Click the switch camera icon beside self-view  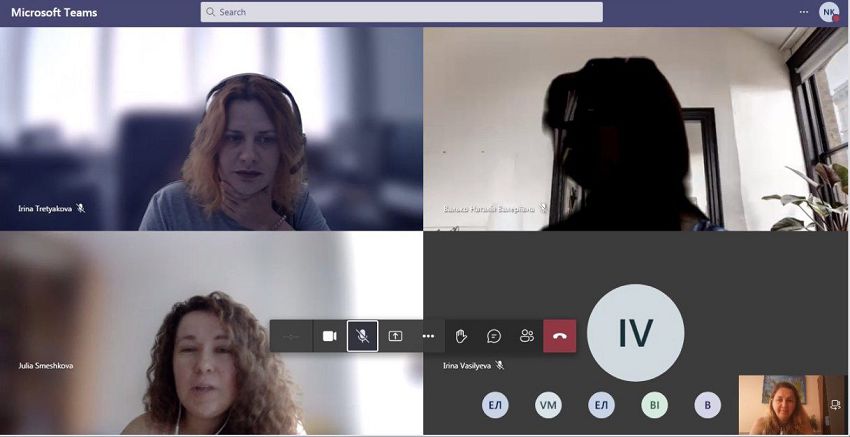pyautogui.click(x=835, y=405)
